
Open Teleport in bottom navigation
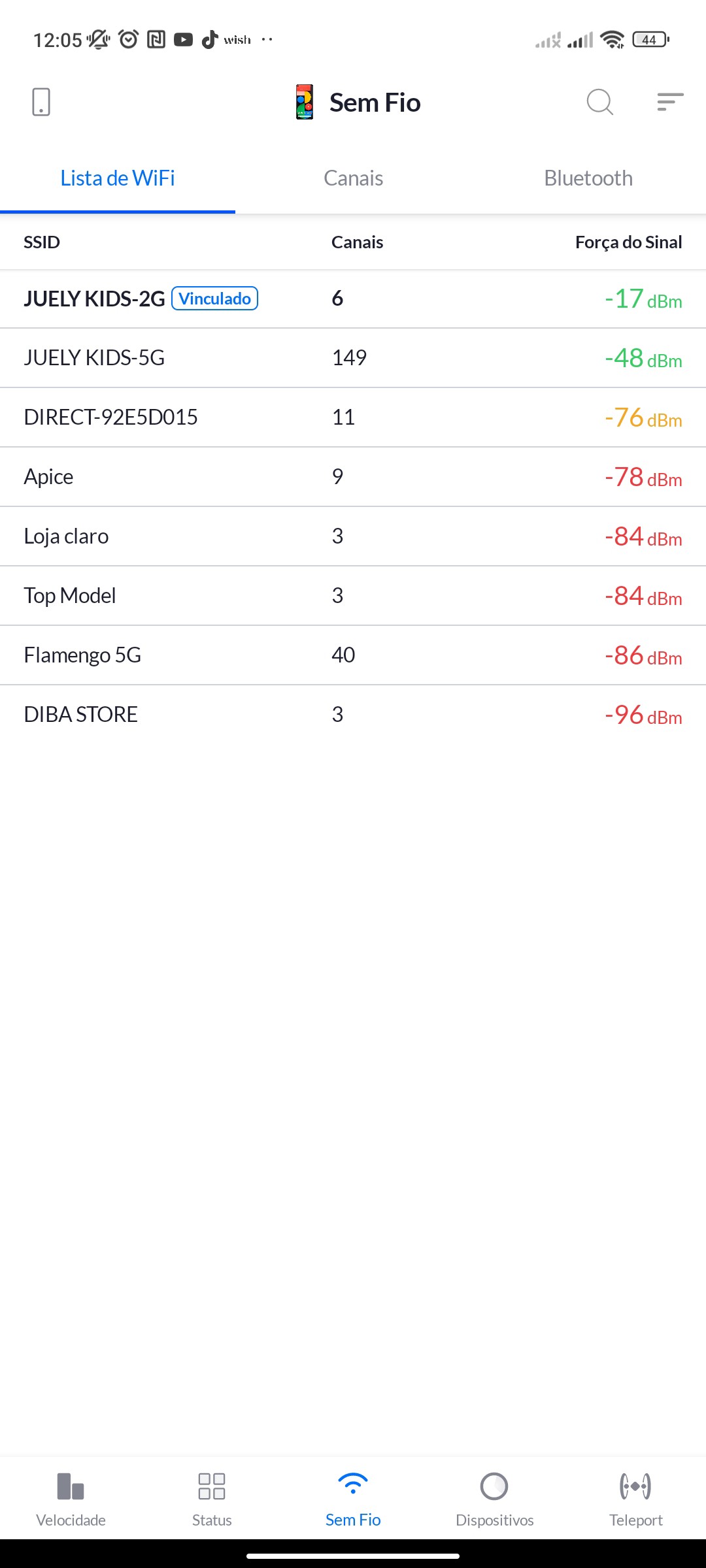(635, 1499)
